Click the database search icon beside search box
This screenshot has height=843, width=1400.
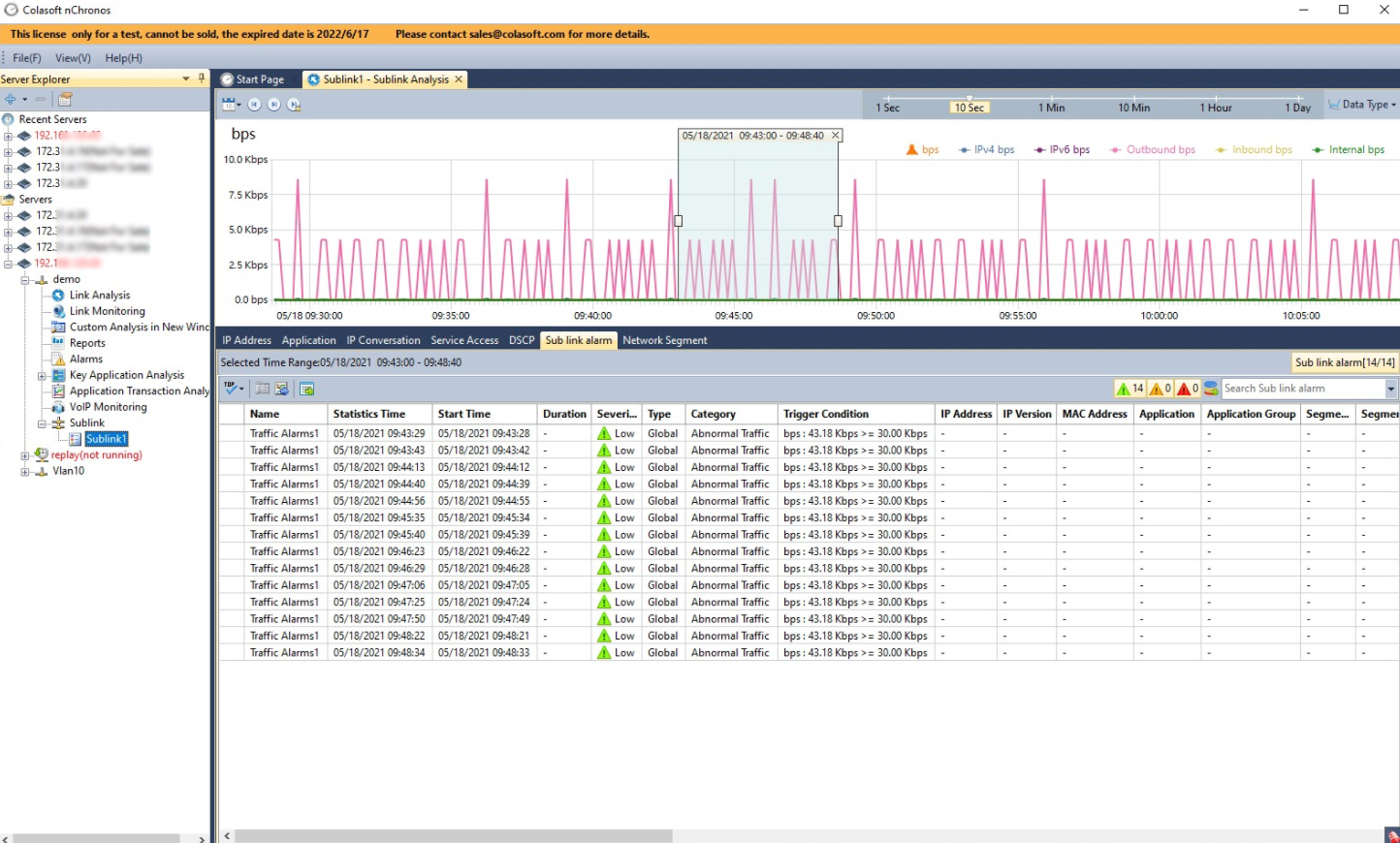(x=1211, y=389)
